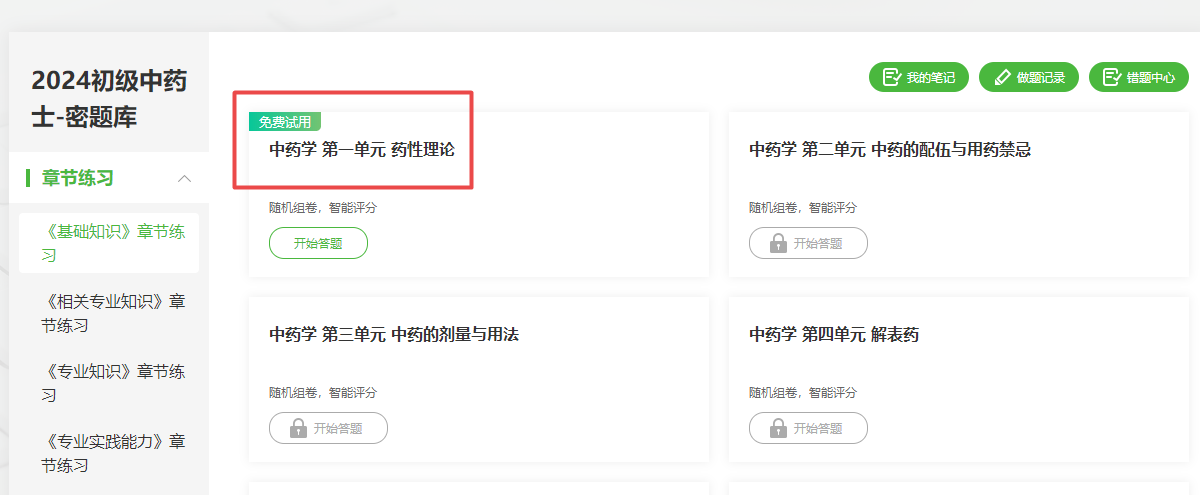Click lock icon on 第三单元 card
The image size is (1200, 495).
pyautogui.click(x=298, y=428)
